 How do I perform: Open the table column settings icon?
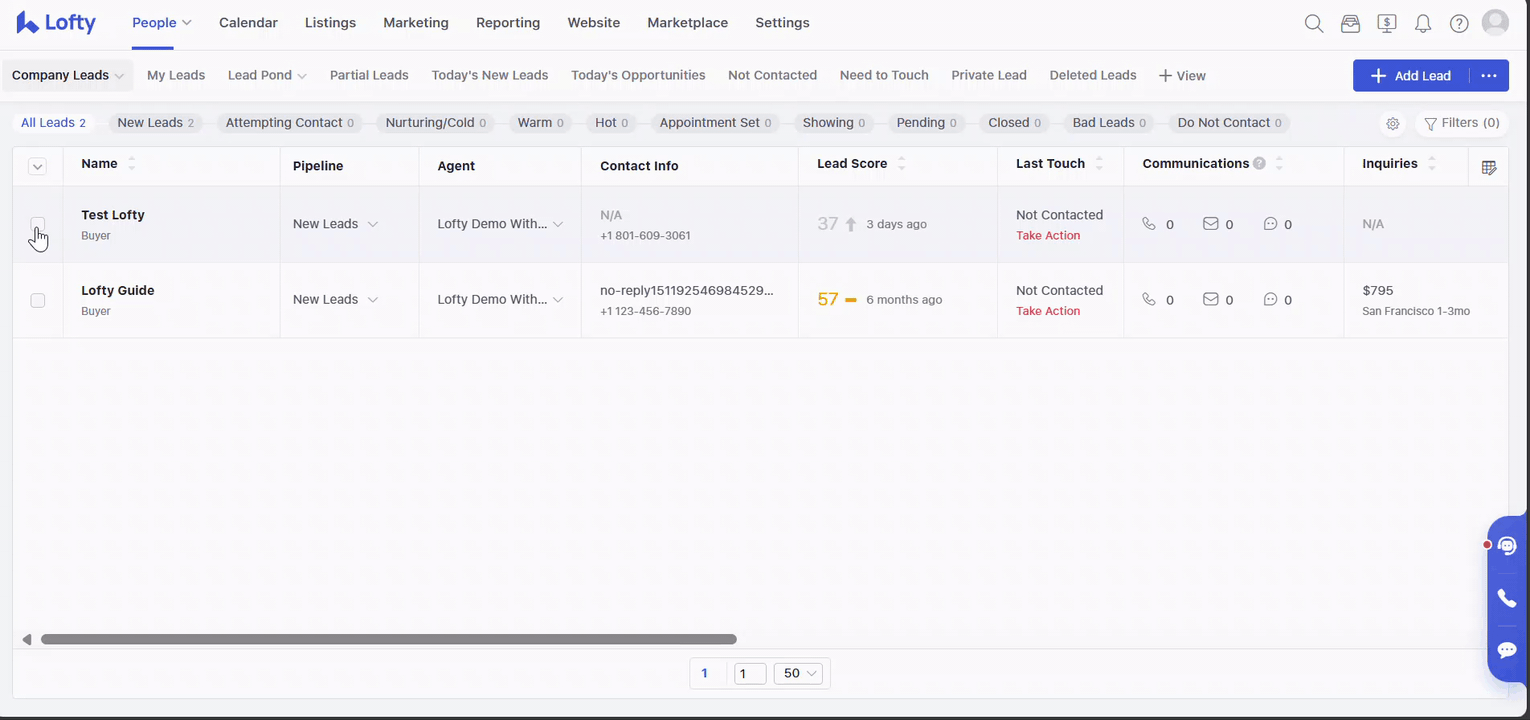point(1488,167)
